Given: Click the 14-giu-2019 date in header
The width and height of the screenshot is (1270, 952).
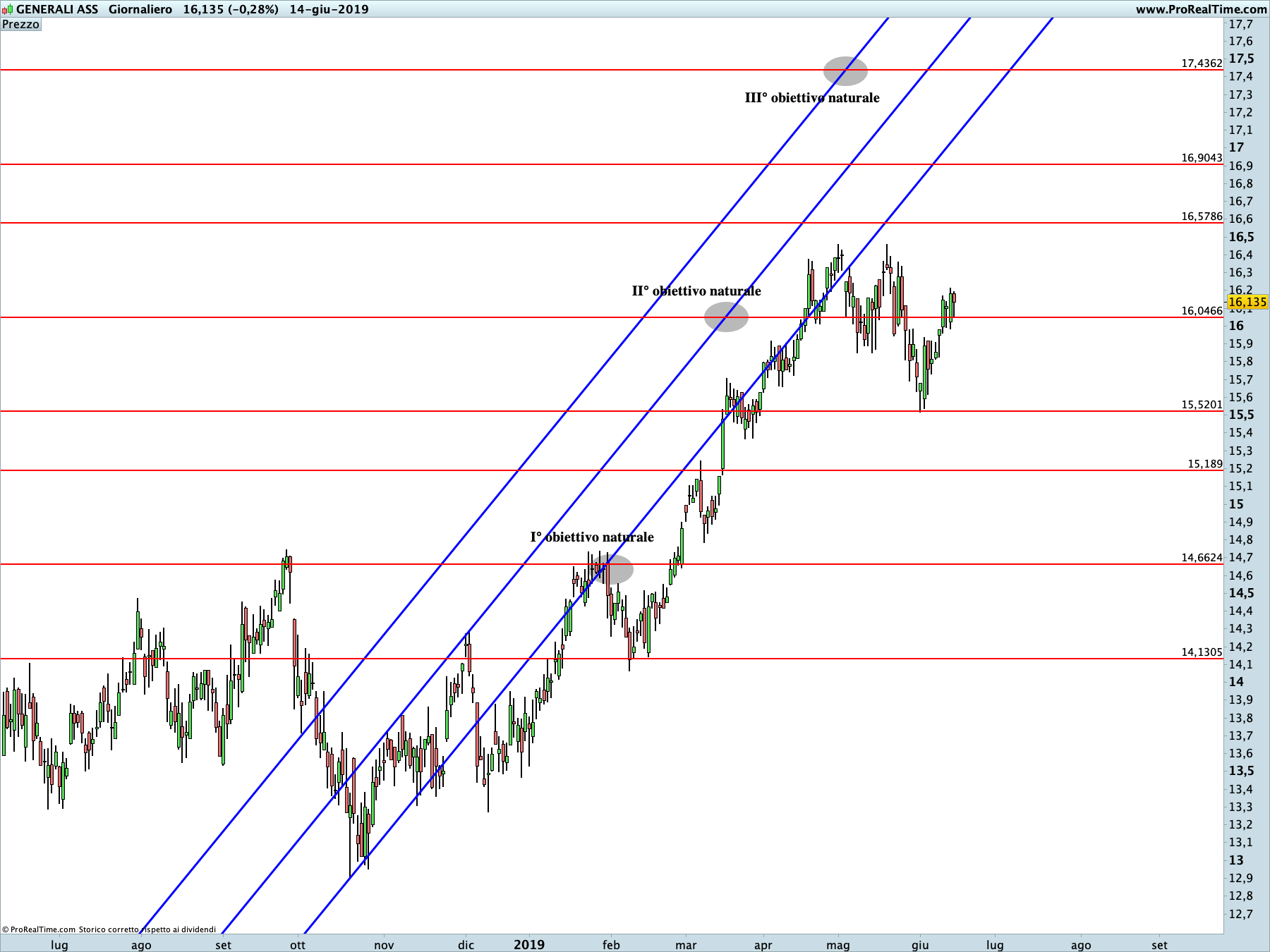Looking at the screenshot, I should (329, 9).
